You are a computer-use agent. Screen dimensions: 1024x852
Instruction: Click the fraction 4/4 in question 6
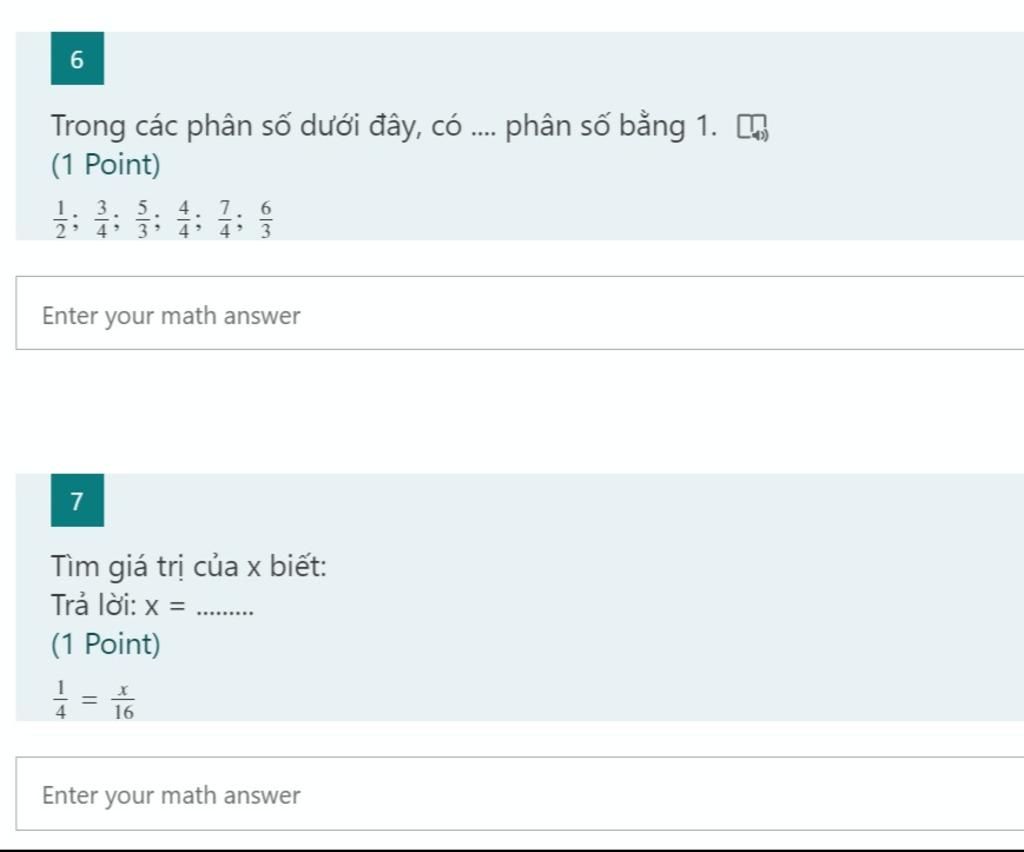click(x=184, y=219)
